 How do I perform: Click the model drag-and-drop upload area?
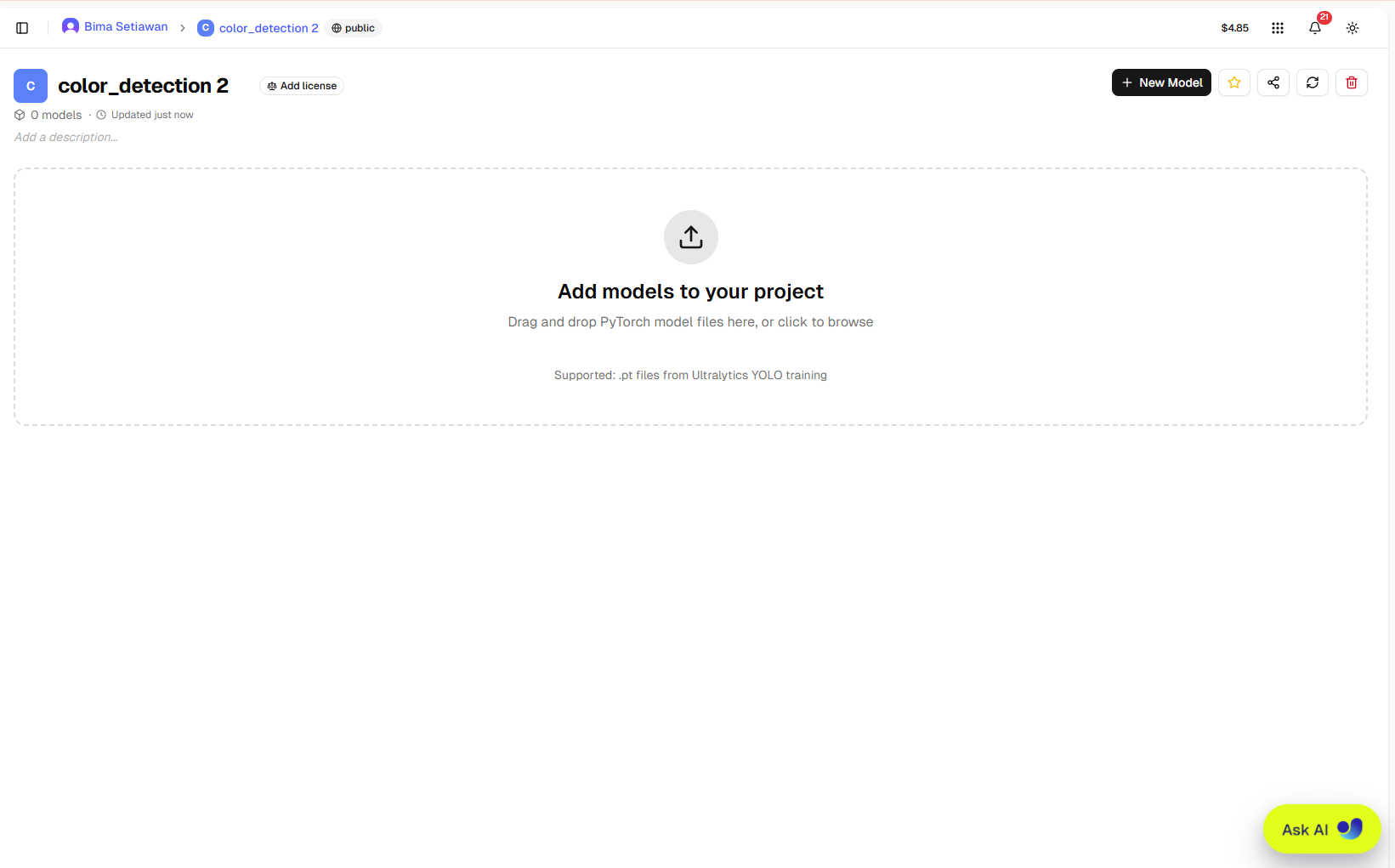(x=690, y=297)
